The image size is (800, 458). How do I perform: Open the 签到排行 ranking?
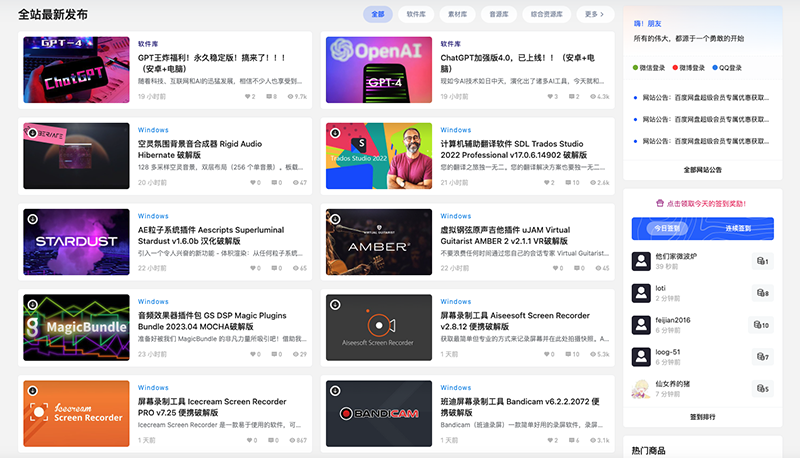[703, 417]
